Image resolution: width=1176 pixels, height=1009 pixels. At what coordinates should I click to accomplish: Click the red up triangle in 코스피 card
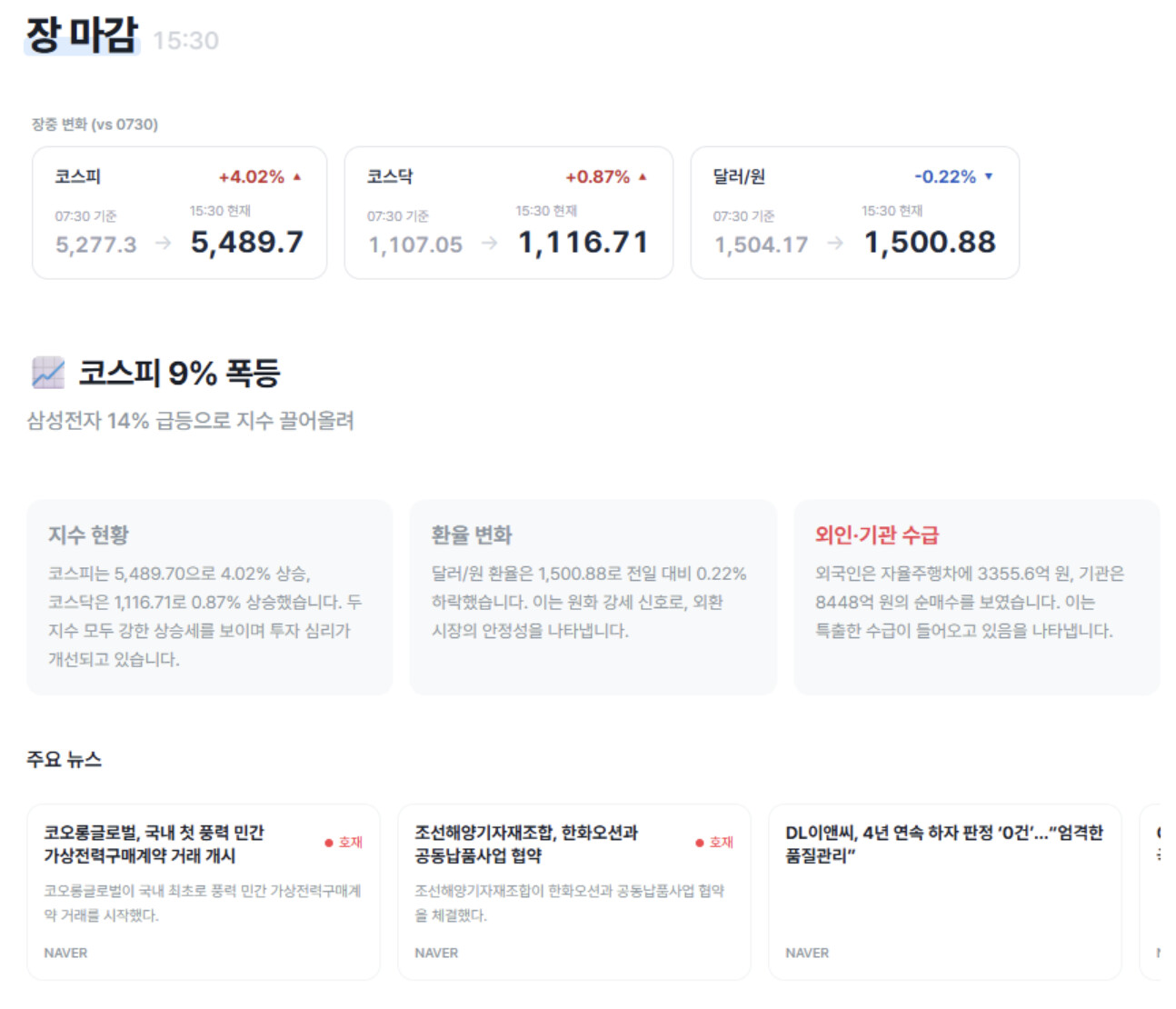point(297,177)
